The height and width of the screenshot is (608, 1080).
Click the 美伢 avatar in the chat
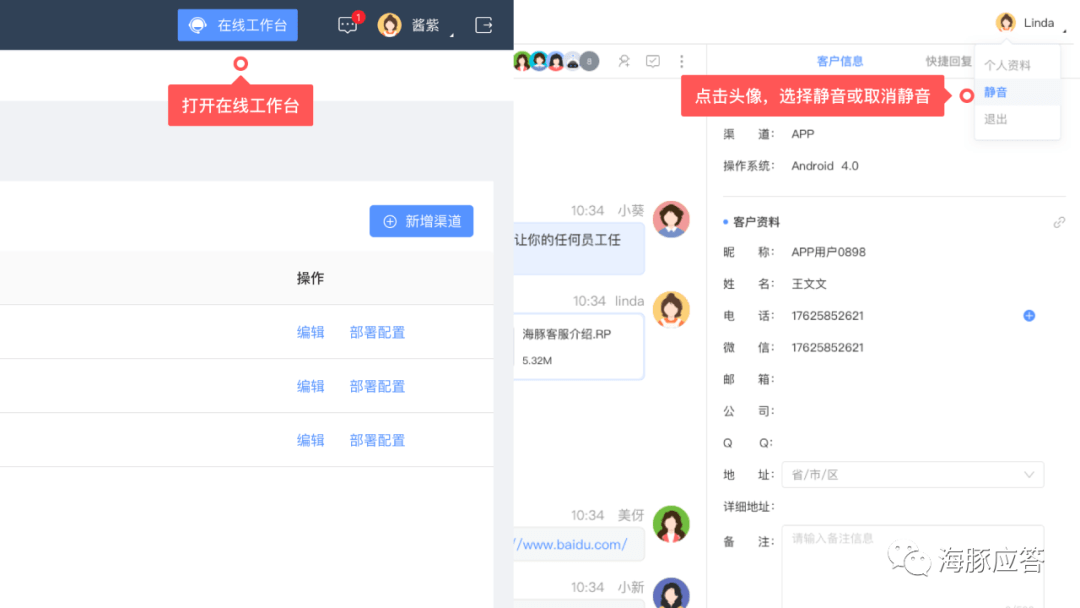pyautogui.click(x=672, y=524)
